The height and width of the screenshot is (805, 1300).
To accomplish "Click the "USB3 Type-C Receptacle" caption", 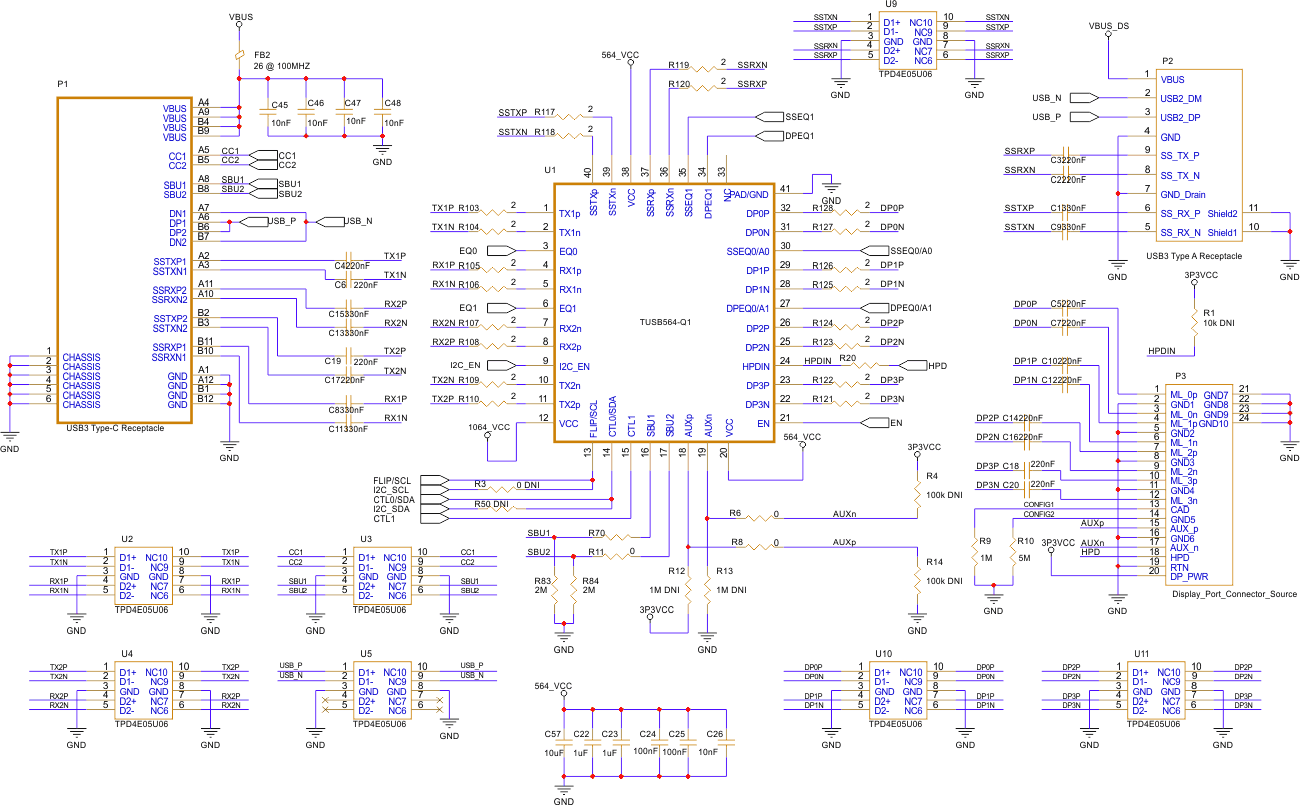I will tap(113, 427).
